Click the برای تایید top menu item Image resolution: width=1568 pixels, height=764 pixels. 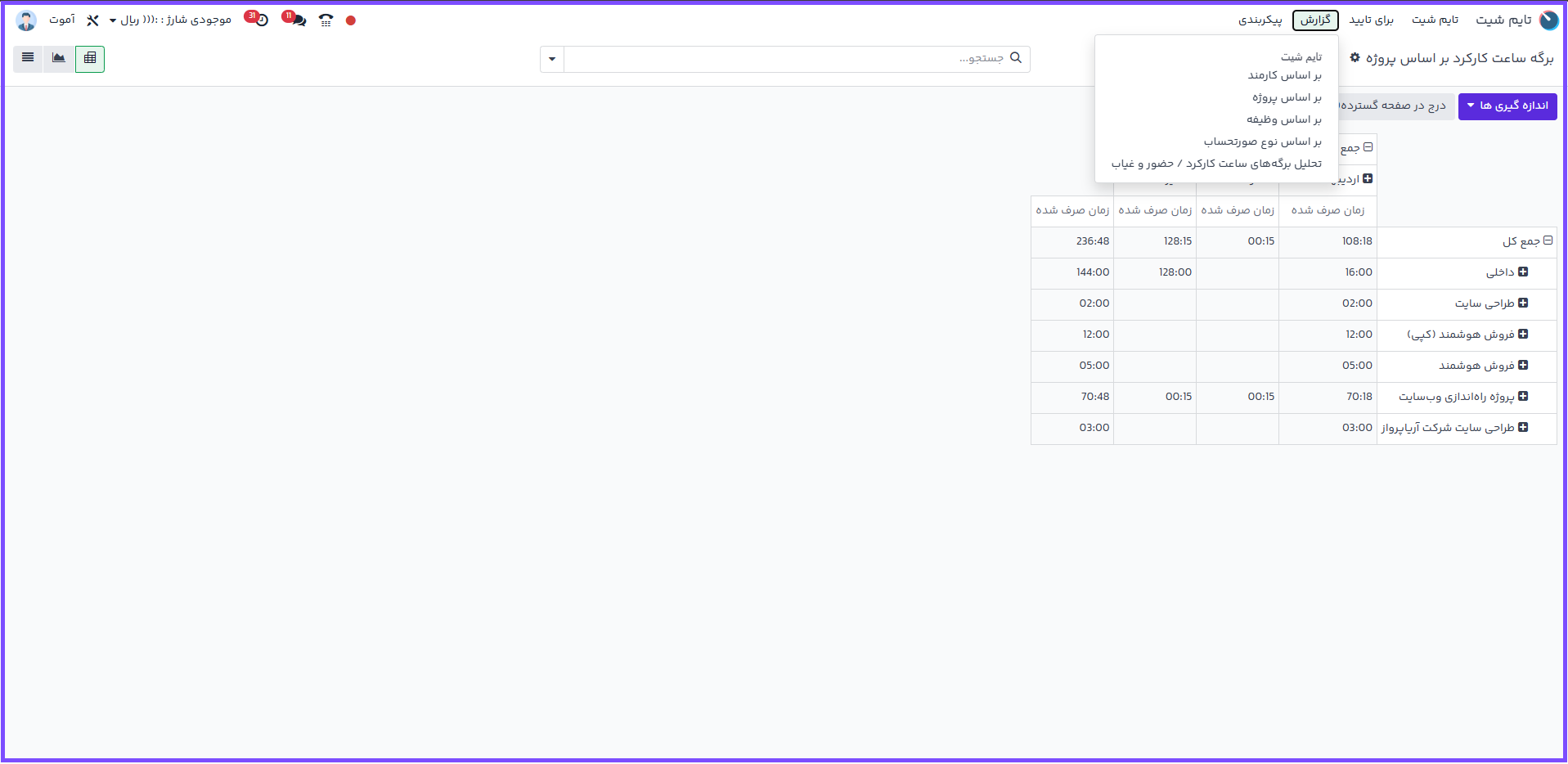click(1371, 20)
